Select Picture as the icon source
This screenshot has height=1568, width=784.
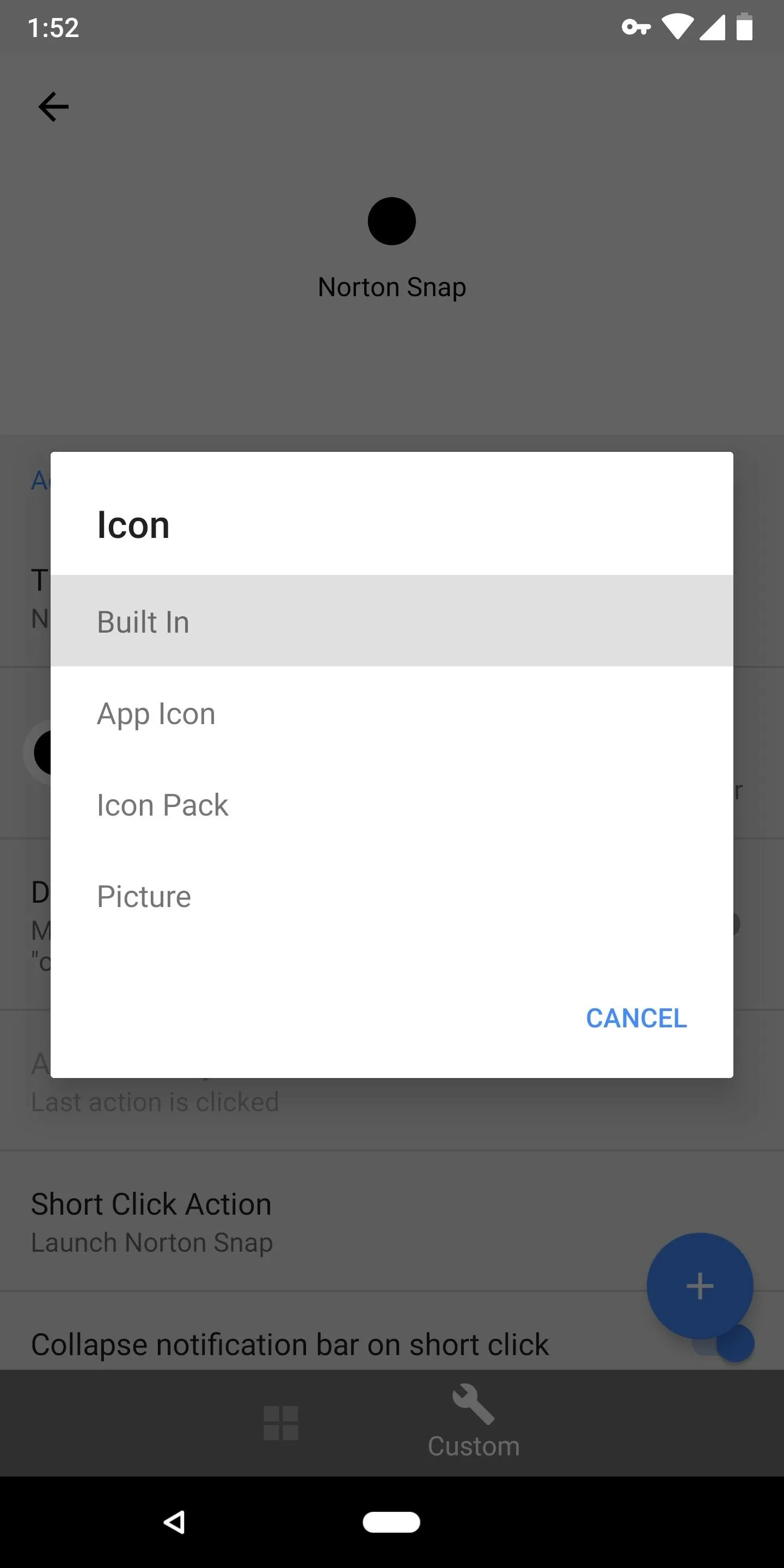click(x=391, y=896)
